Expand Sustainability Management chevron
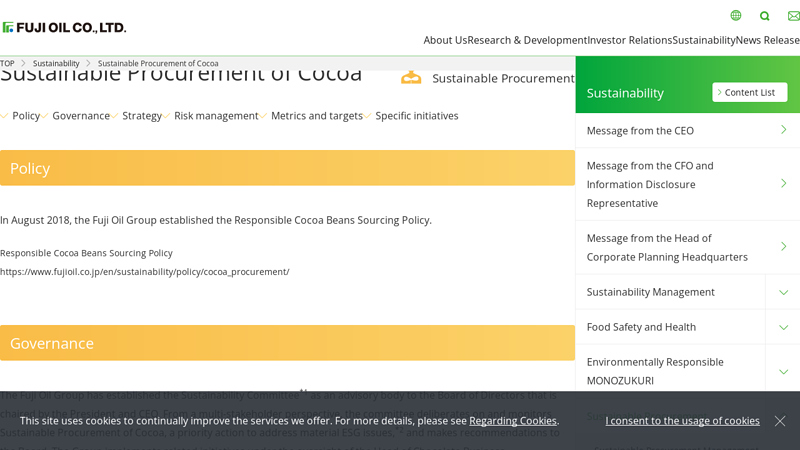The width and height of the screenshot is (800, 450). click(783, 292)
